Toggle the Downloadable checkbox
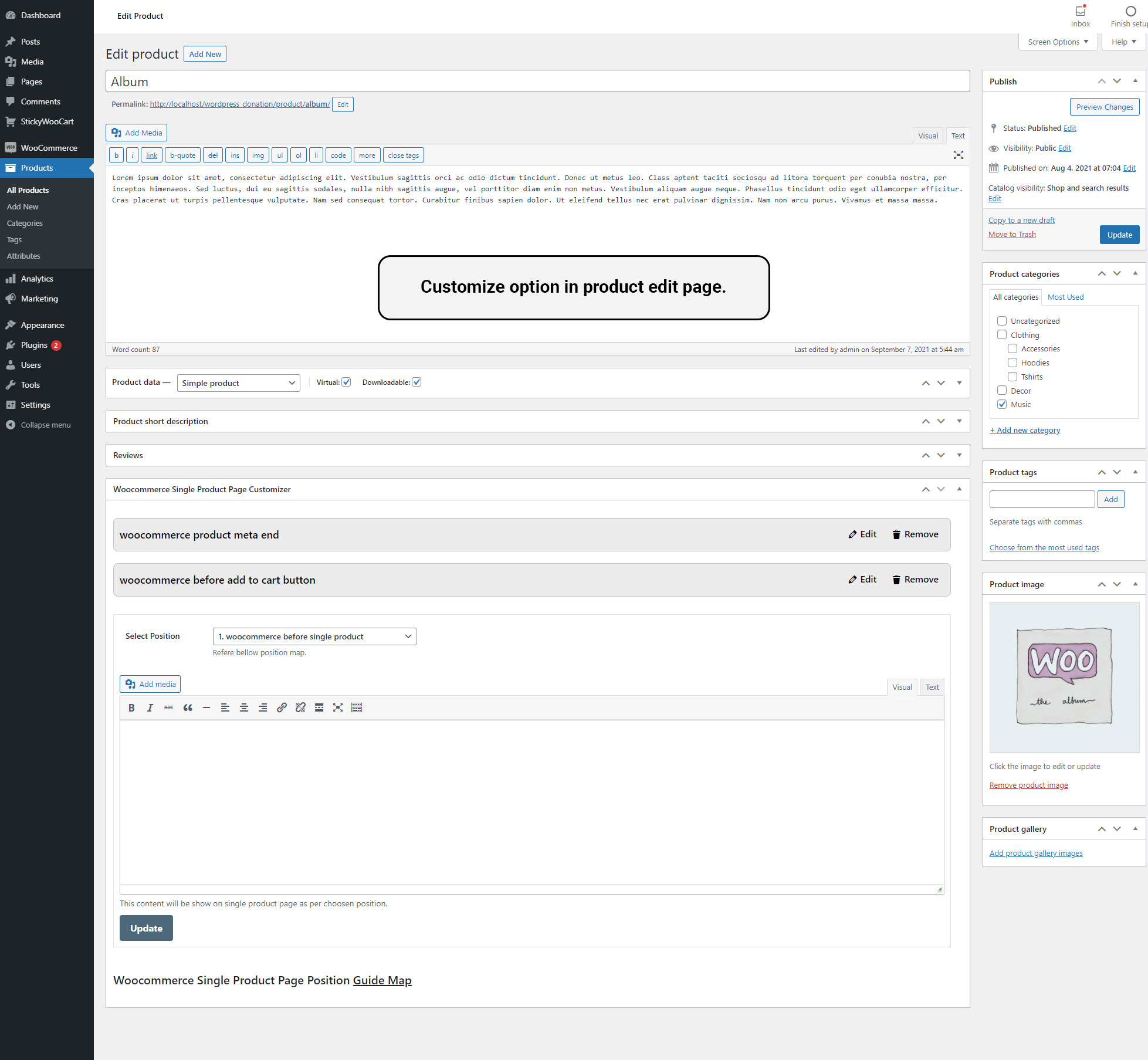Image resolution: width=1148 pixels, height=1060 pixels. tap(416, 382)
